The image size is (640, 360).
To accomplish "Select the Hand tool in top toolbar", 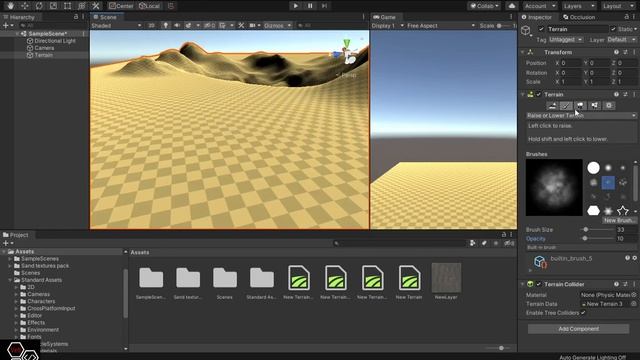I will (x=10, y=6).
